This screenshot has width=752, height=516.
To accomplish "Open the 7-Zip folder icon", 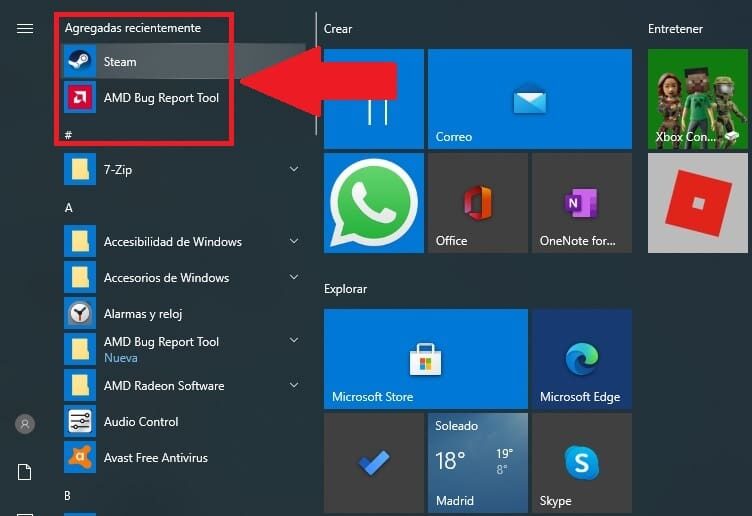I will pos(80,169).
